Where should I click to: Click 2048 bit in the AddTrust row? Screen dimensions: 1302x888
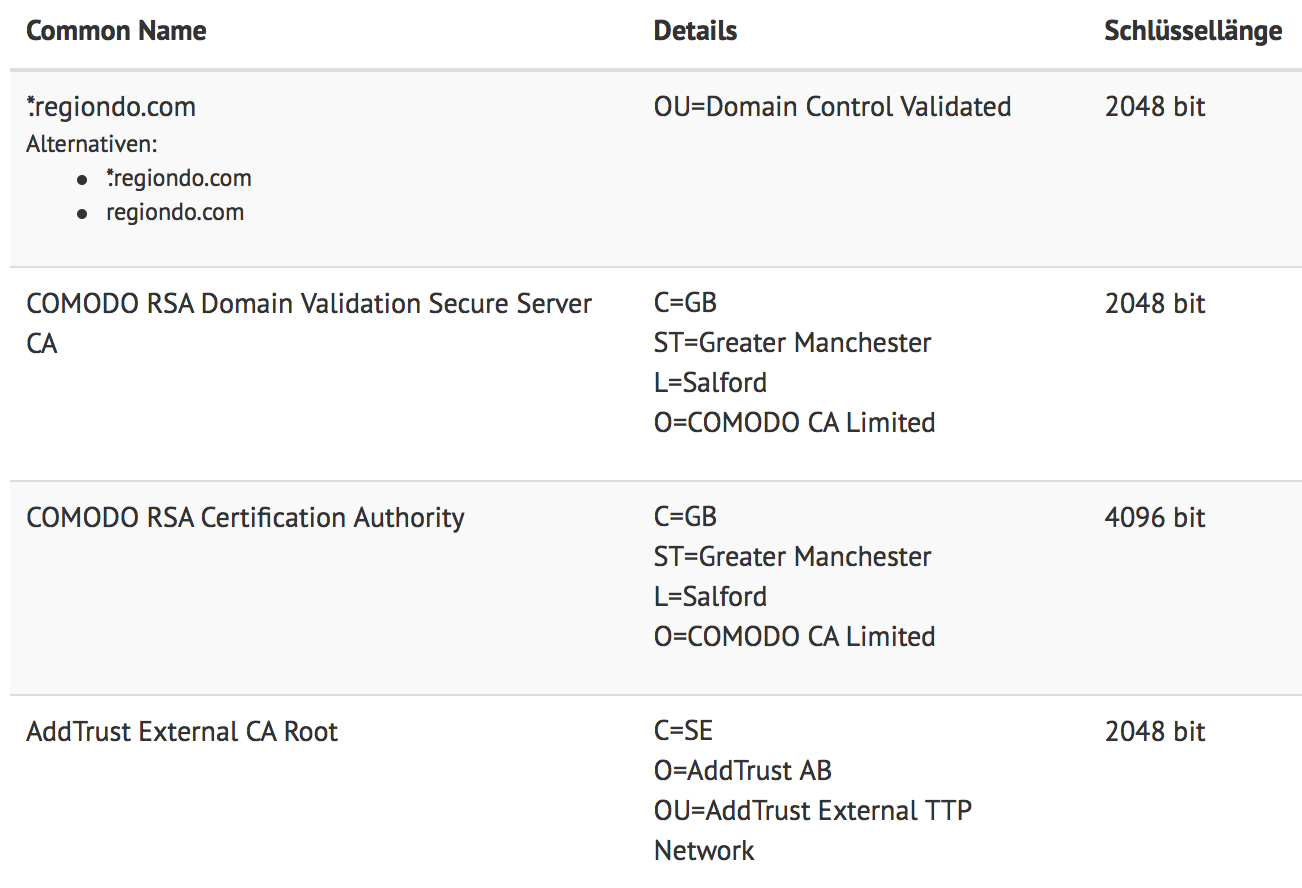pos(1155,732)
